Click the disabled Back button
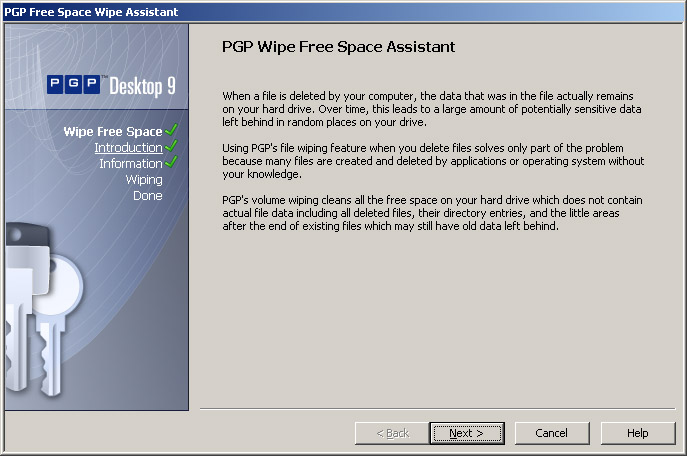Image resolution: width=687 pixels, height=456 pixels. (392, 433)
